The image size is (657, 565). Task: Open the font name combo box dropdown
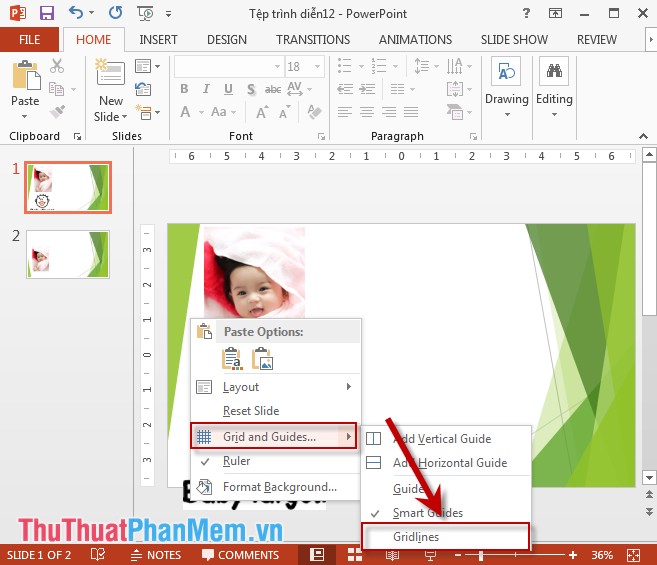(x=277, y=66)
